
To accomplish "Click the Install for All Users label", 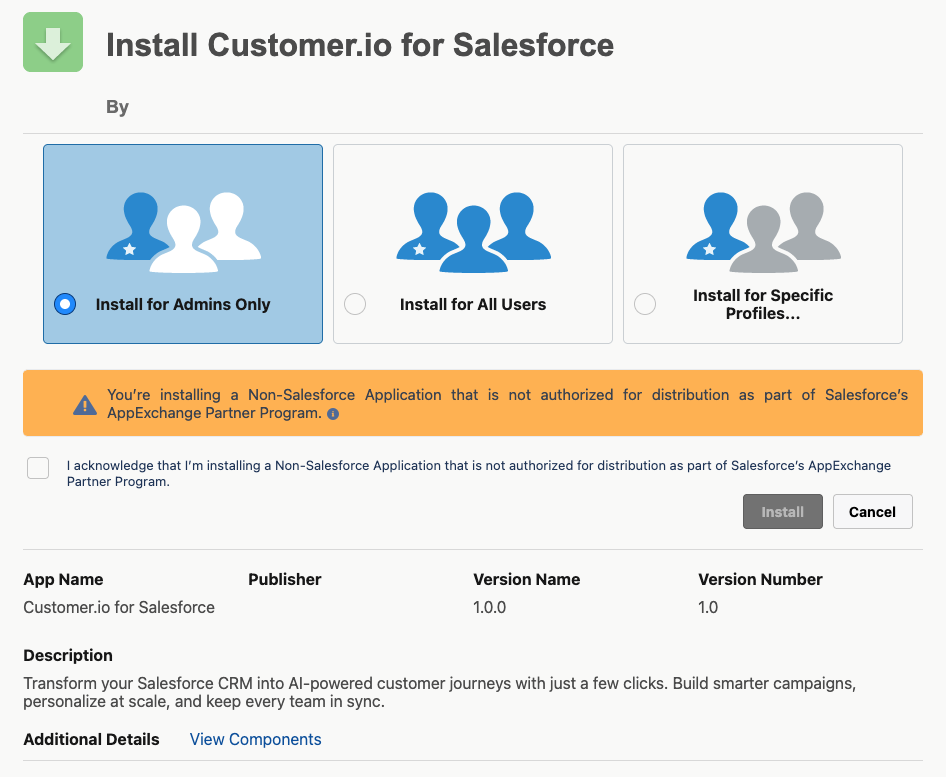I will pyautogui.click(x=473, y=305).
